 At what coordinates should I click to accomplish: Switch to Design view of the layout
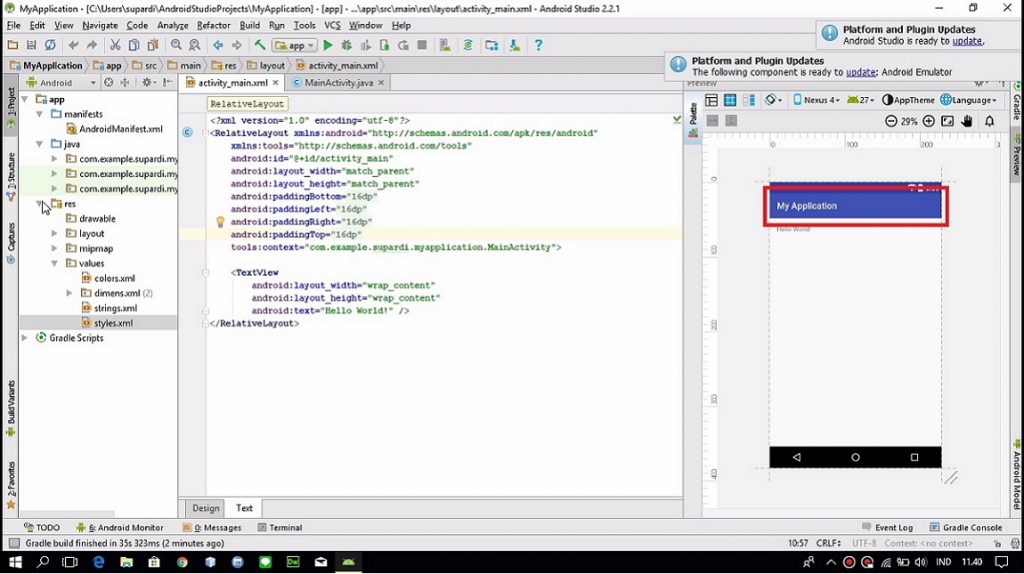[x=206, y=508]
